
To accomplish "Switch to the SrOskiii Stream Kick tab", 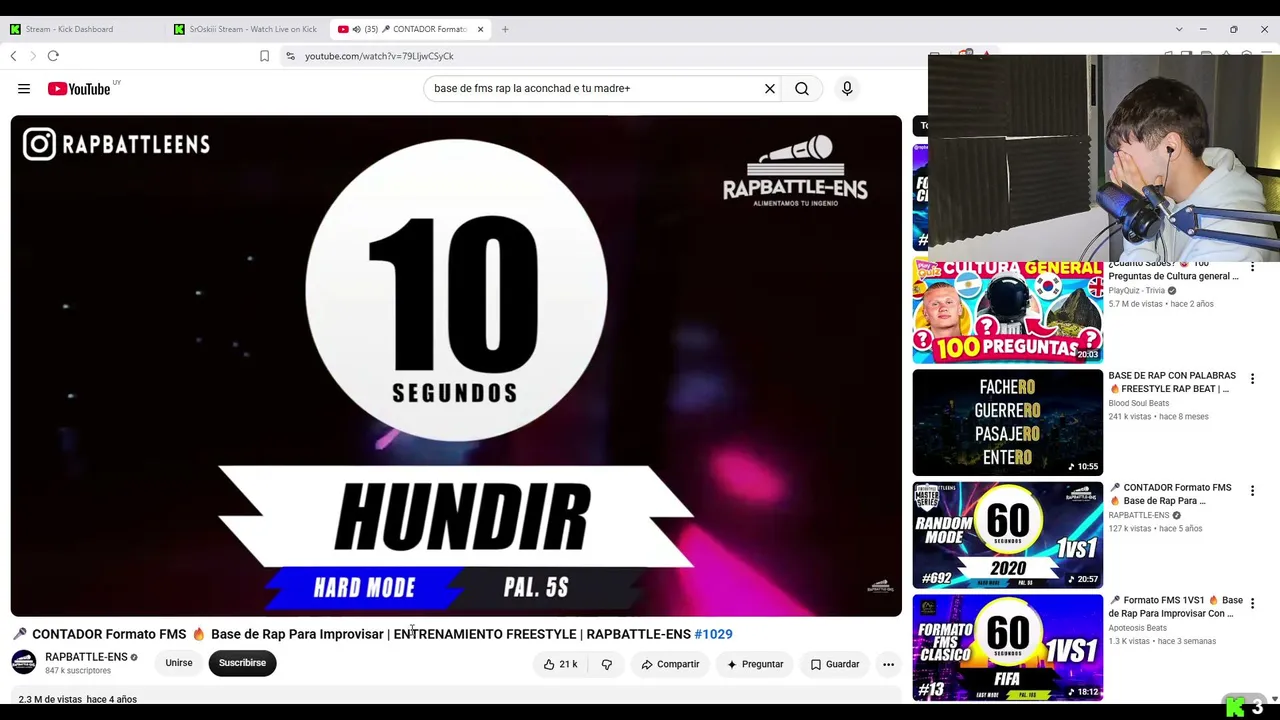I will [246, 29].
